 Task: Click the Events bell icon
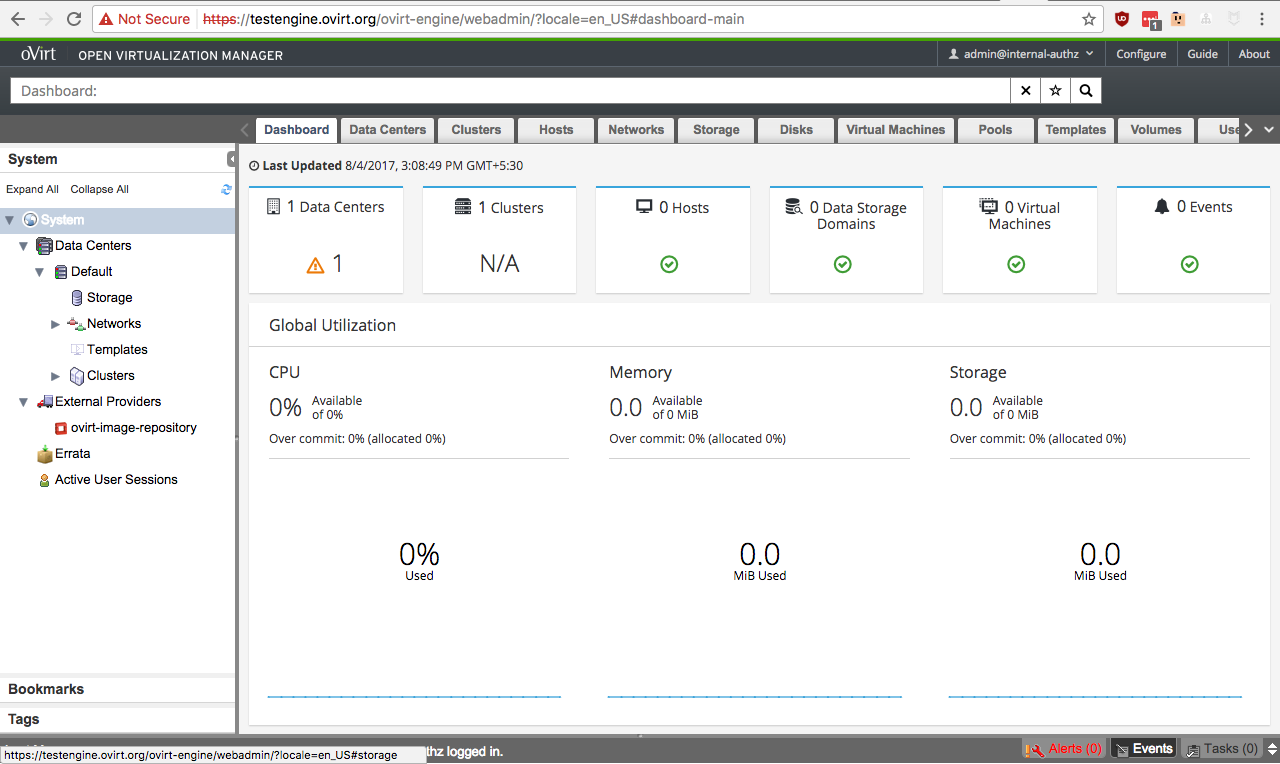(1161, 207)
